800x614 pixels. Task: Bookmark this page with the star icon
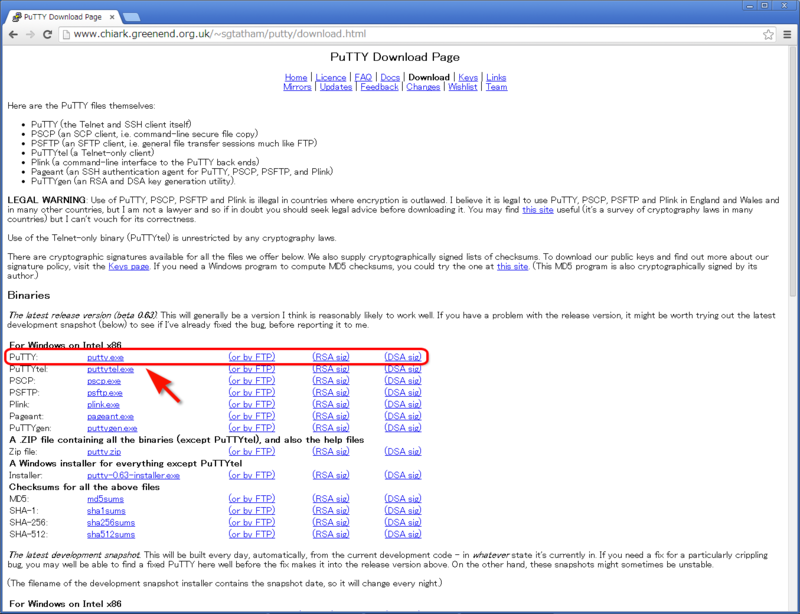(x=768, y=34)
